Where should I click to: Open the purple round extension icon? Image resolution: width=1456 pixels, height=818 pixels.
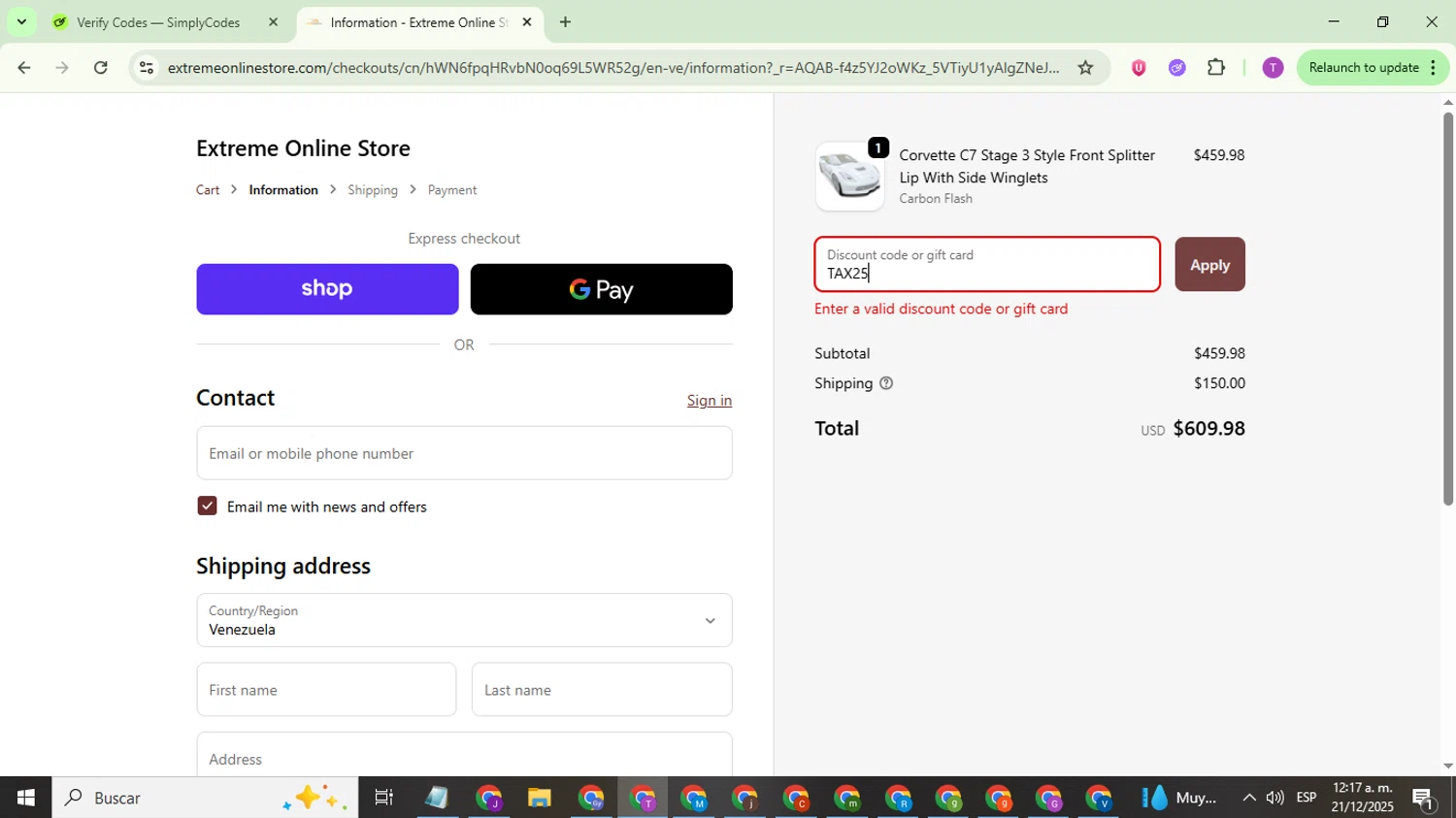click(x=1177, y=67)
